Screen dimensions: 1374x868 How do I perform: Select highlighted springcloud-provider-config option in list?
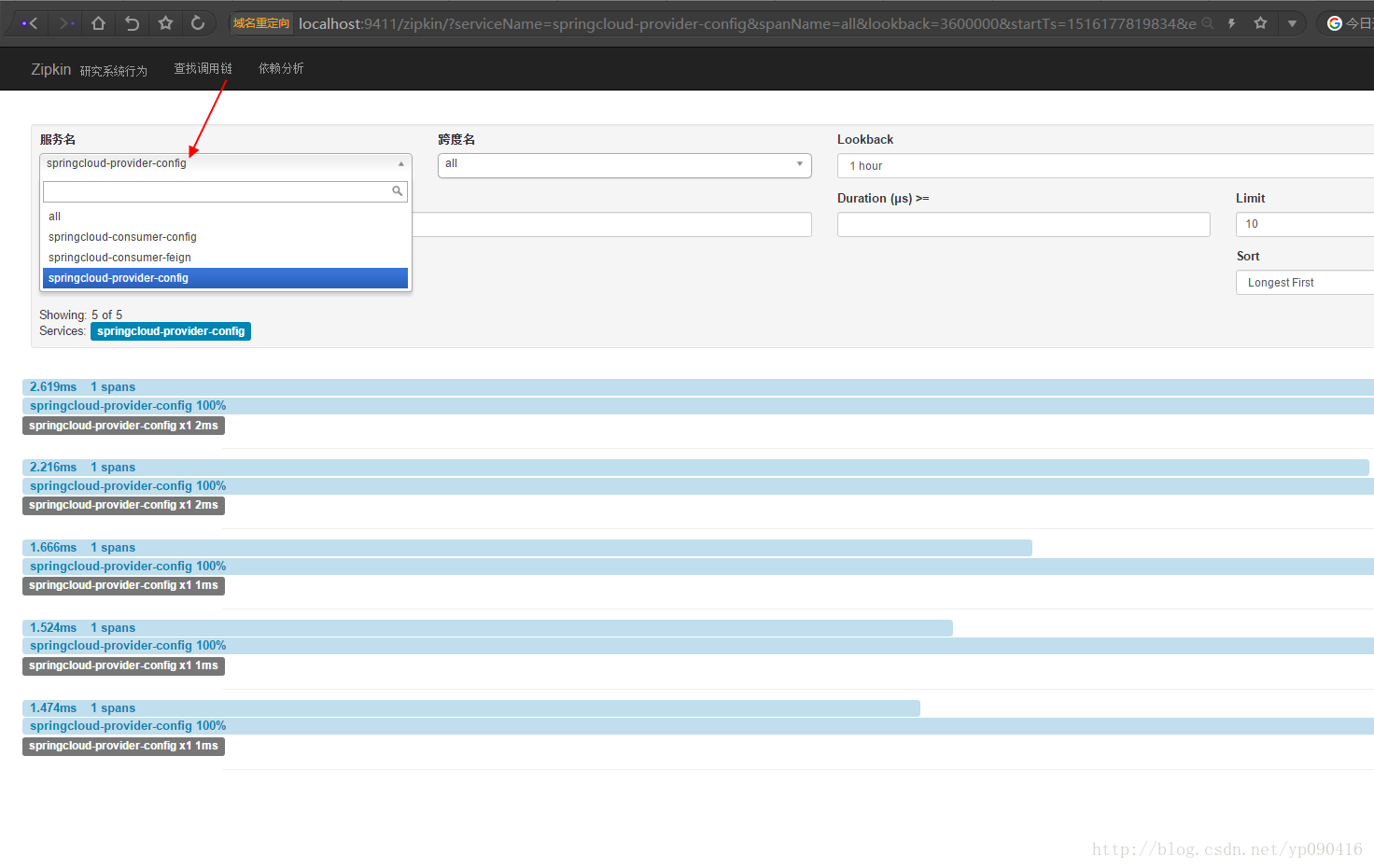(225, 278)
